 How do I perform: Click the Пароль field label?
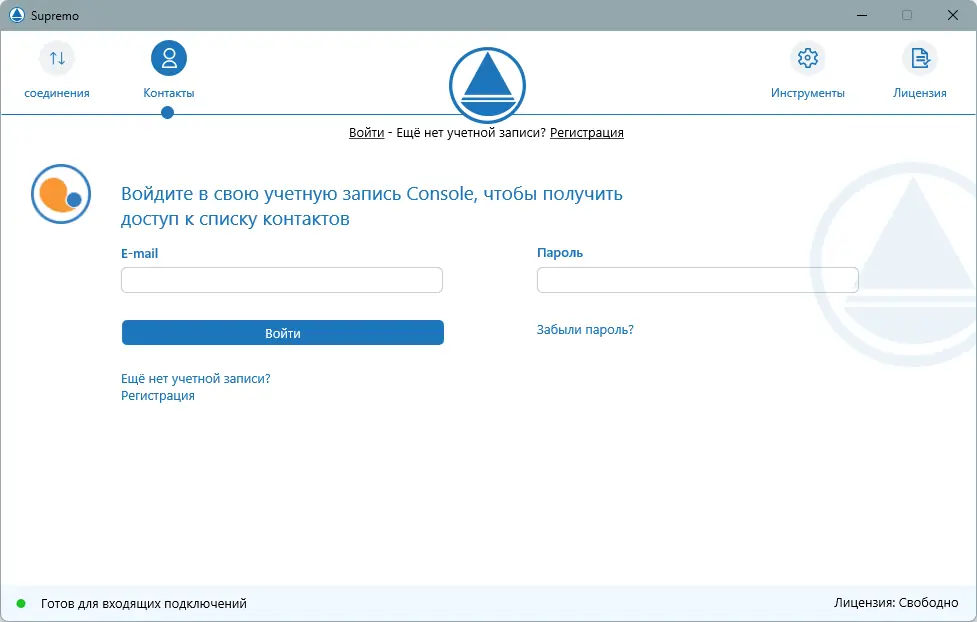tap(560, 253)
